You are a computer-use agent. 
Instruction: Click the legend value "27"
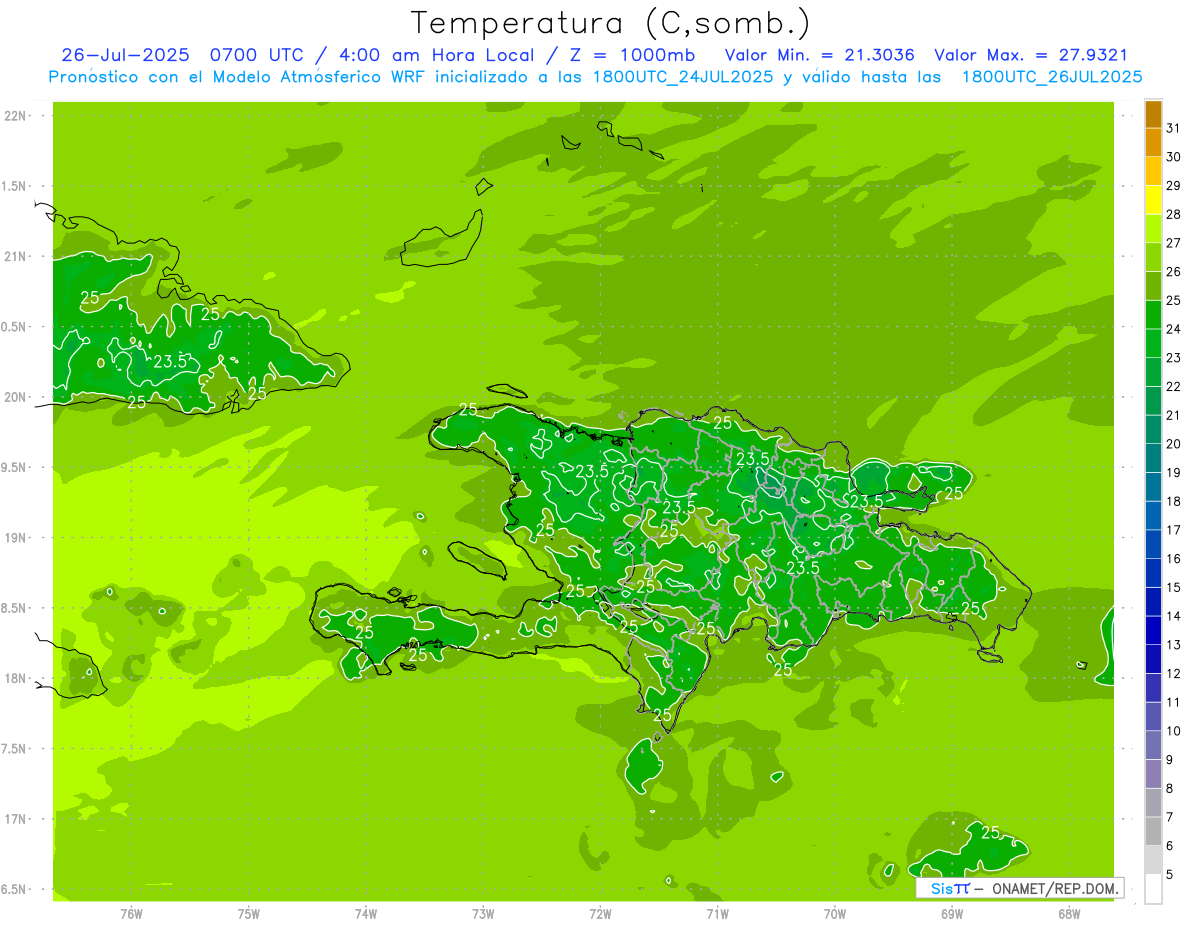pos(1174,242)
